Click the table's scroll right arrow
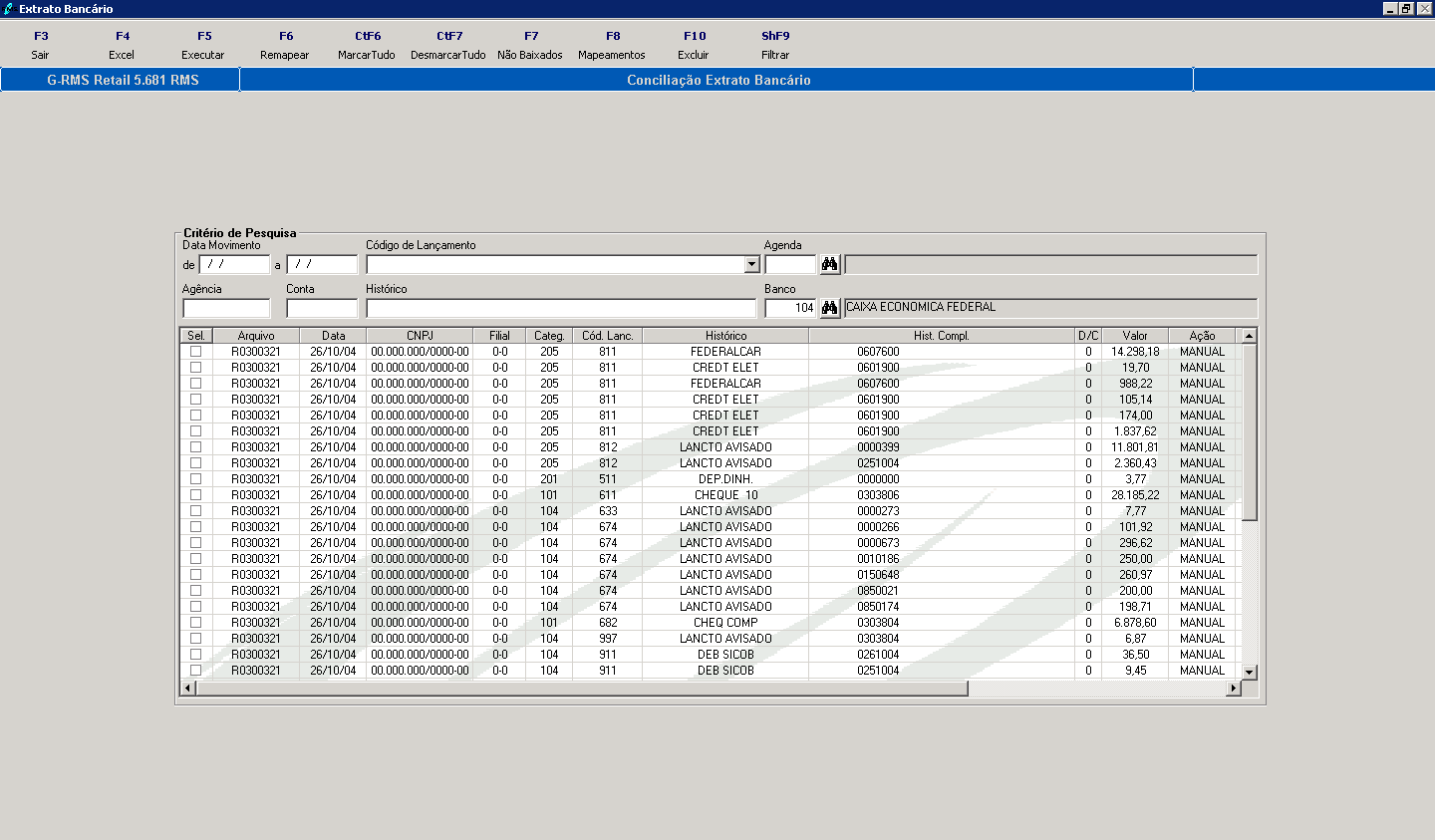This screenshot has height=840, width=1435. [1233, 688]
